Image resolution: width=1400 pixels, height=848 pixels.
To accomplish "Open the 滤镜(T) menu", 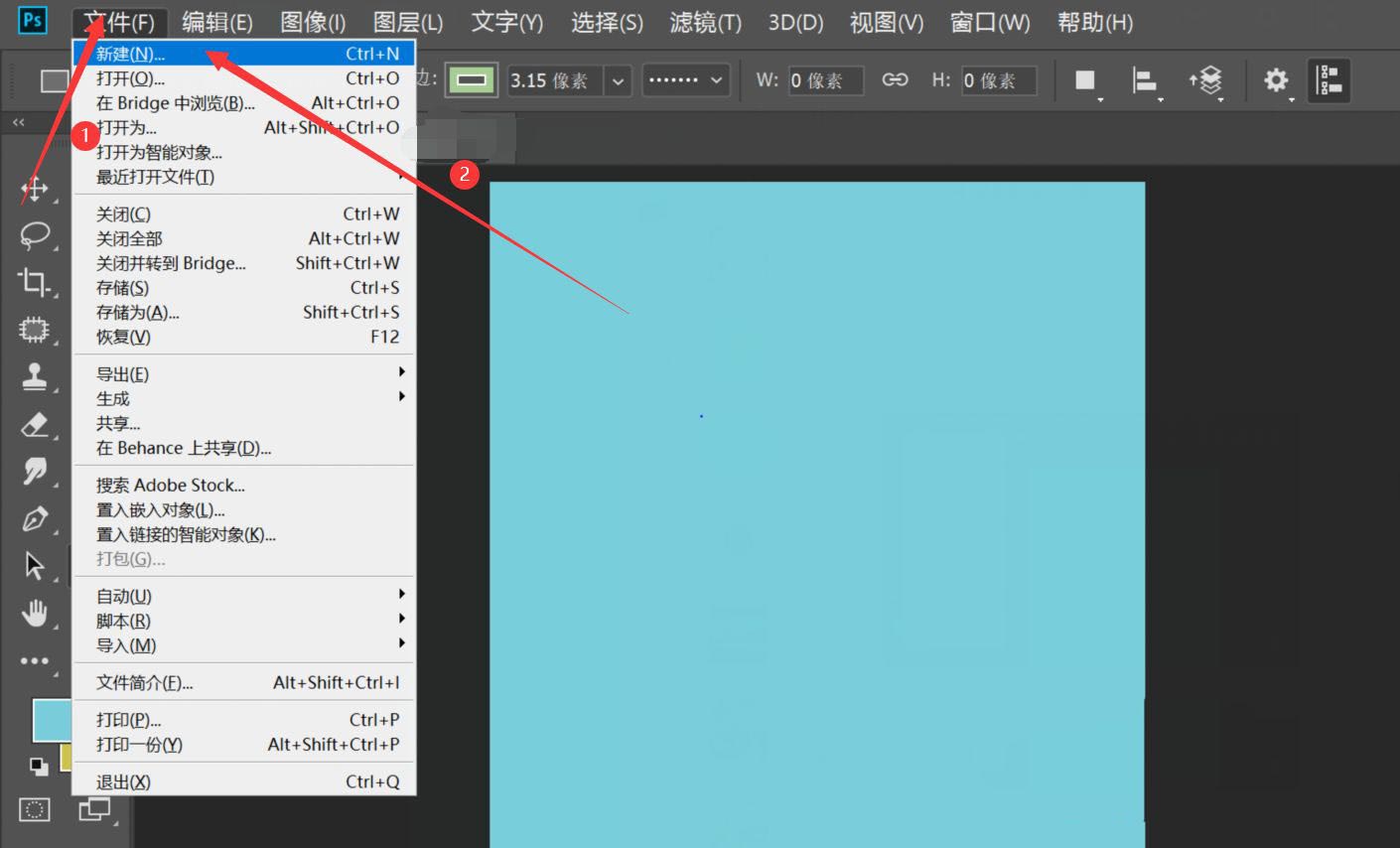I will click(x=705, y=22).
